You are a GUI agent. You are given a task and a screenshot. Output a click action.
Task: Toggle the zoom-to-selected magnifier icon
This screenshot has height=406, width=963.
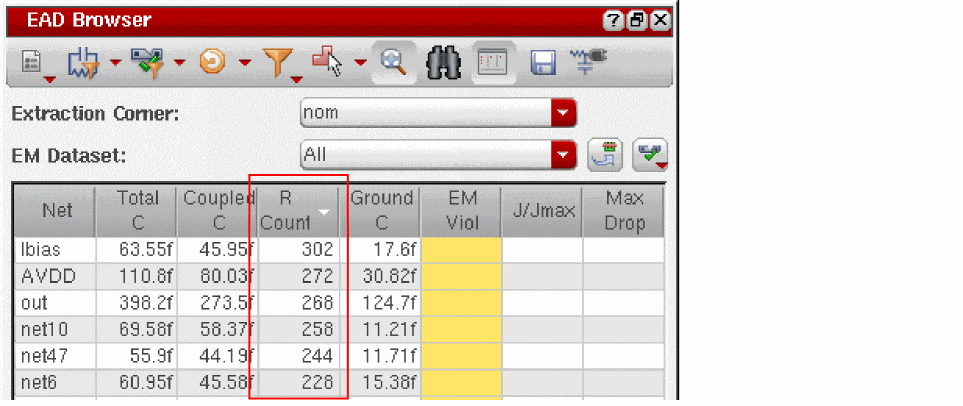[393, 62]
